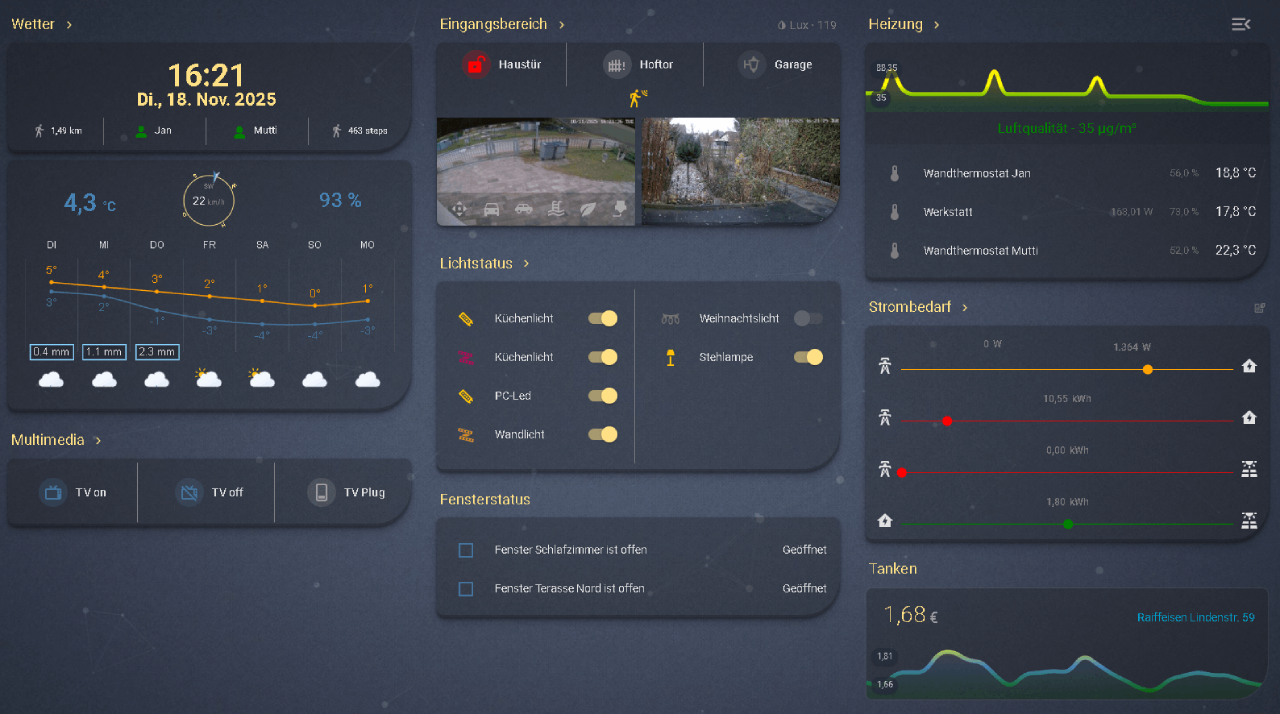This screenshot has width=1280, height=714.
Task: Expand the Lichtstatus section chevron
Action: click(526, 264)
